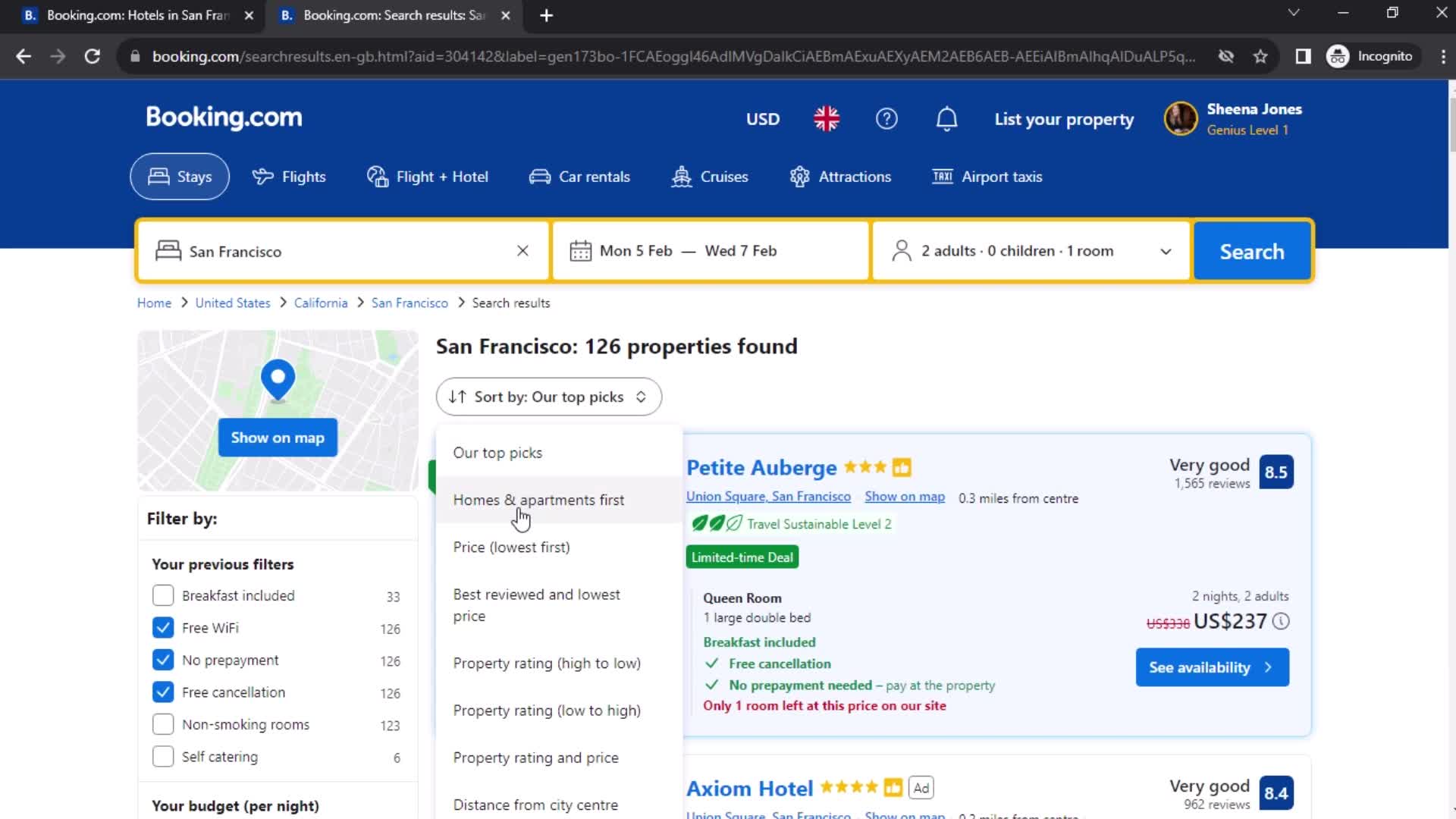
Task: Open the date picker Mon 5 Feb
Action: (635, 251)
